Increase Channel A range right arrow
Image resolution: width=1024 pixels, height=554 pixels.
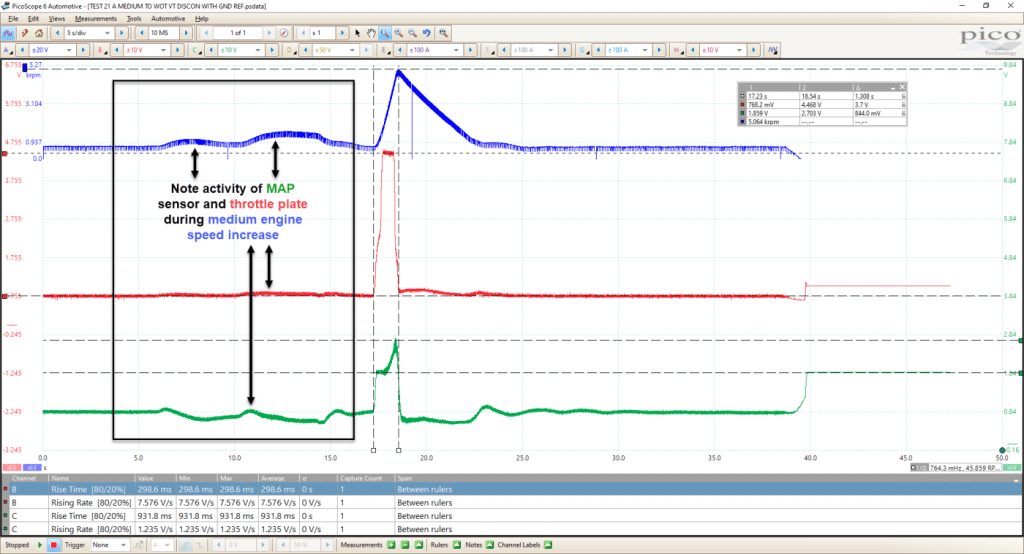pos(83,50)
